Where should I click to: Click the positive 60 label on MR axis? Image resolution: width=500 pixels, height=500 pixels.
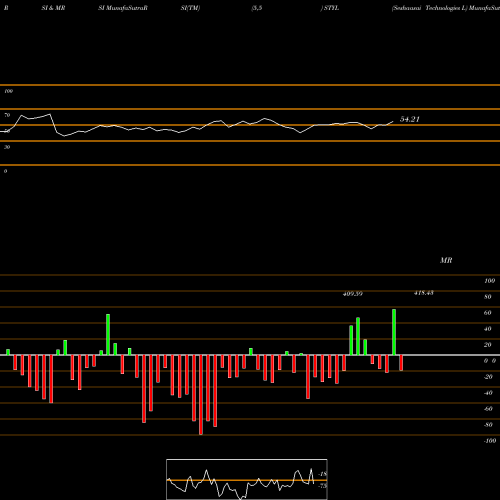click(488, 313)
